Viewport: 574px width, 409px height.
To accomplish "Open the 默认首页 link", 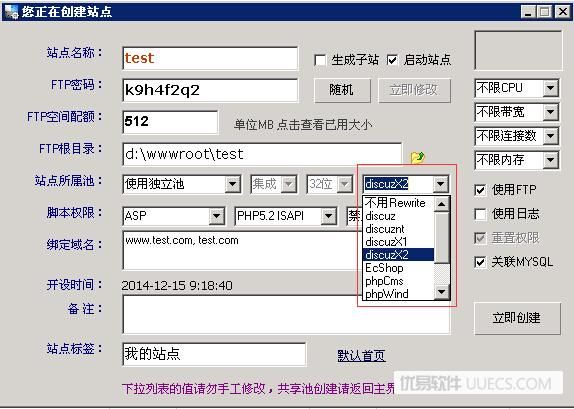I will point(361,355).
